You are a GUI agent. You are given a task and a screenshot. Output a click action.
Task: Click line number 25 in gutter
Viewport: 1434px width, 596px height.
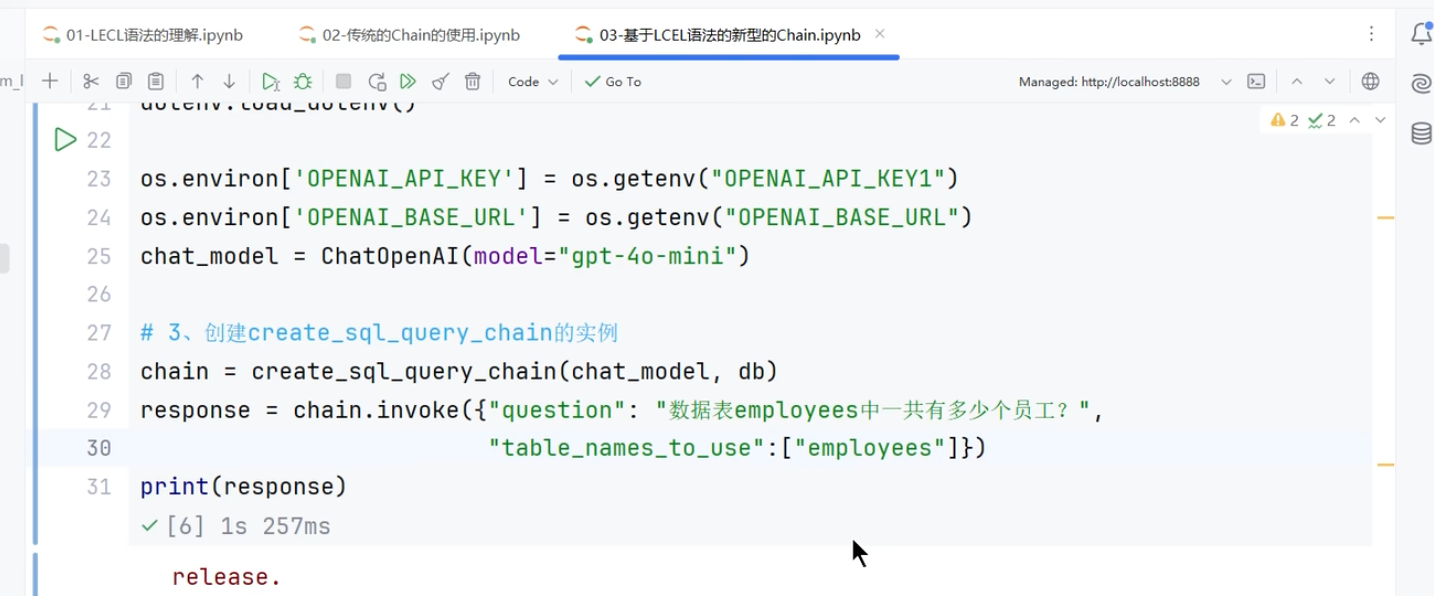[x=99, y=256]
